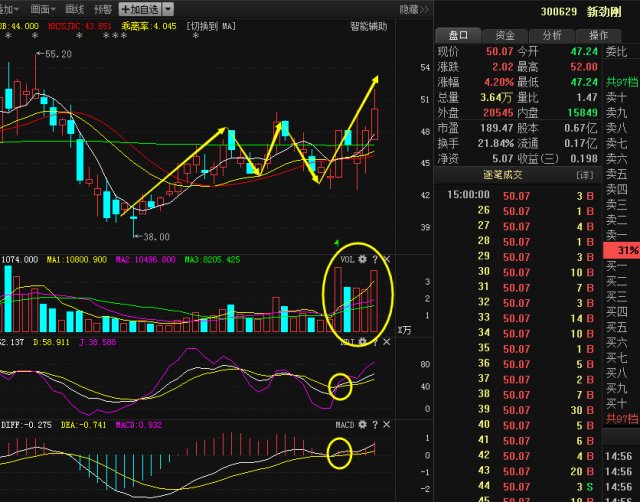Open the 预警 alert menu

tap(103, 8)
